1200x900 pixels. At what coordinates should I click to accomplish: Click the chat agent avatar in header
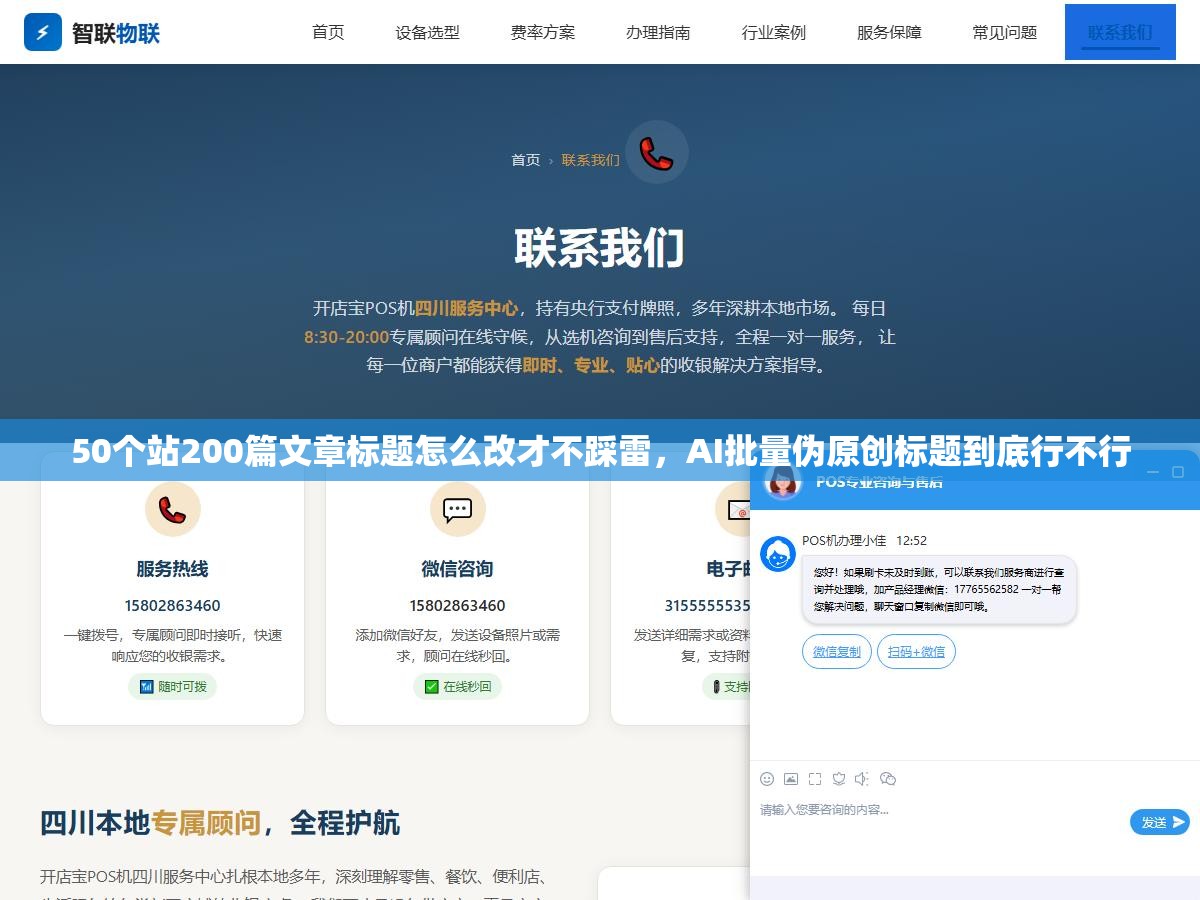coord(783,483)
